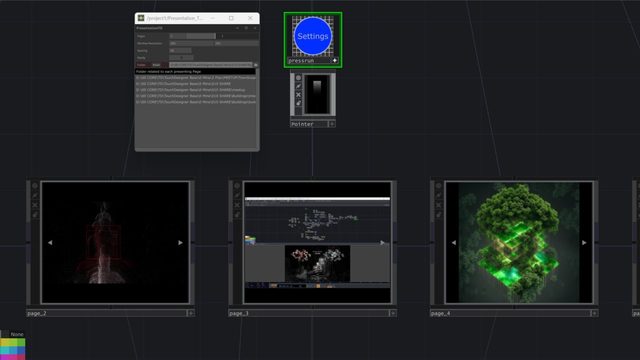Click the TouchDesigner icon in window title bar
640x360 pixels.
[x=141, y=18]
